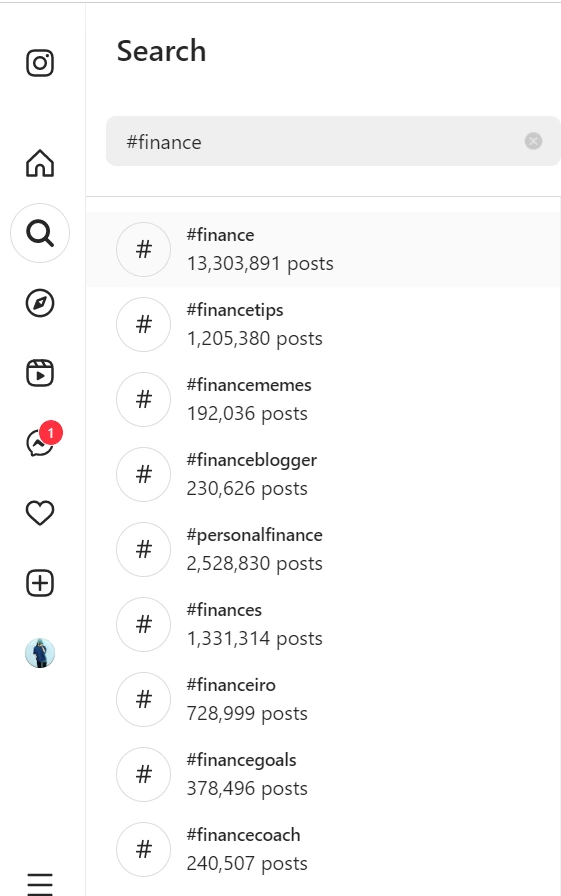Viewport: 561px width, 896px height.
Task: Open the Instagram logo home link
Action: click(x=40, y=63)
